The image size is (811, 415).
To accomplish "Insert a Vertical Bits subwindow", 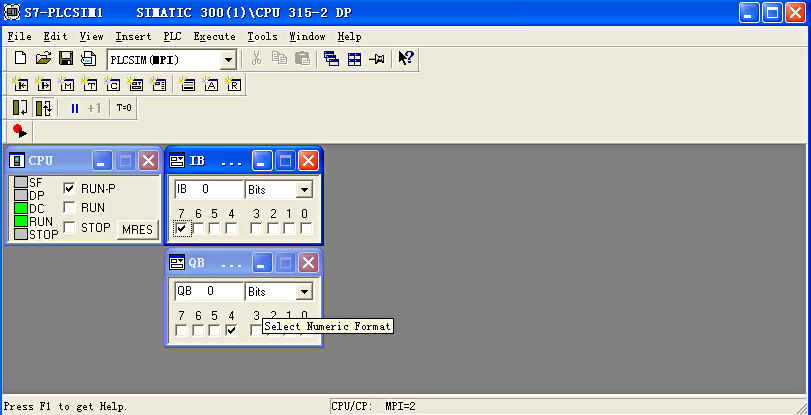I will click(x=158, y=84).
